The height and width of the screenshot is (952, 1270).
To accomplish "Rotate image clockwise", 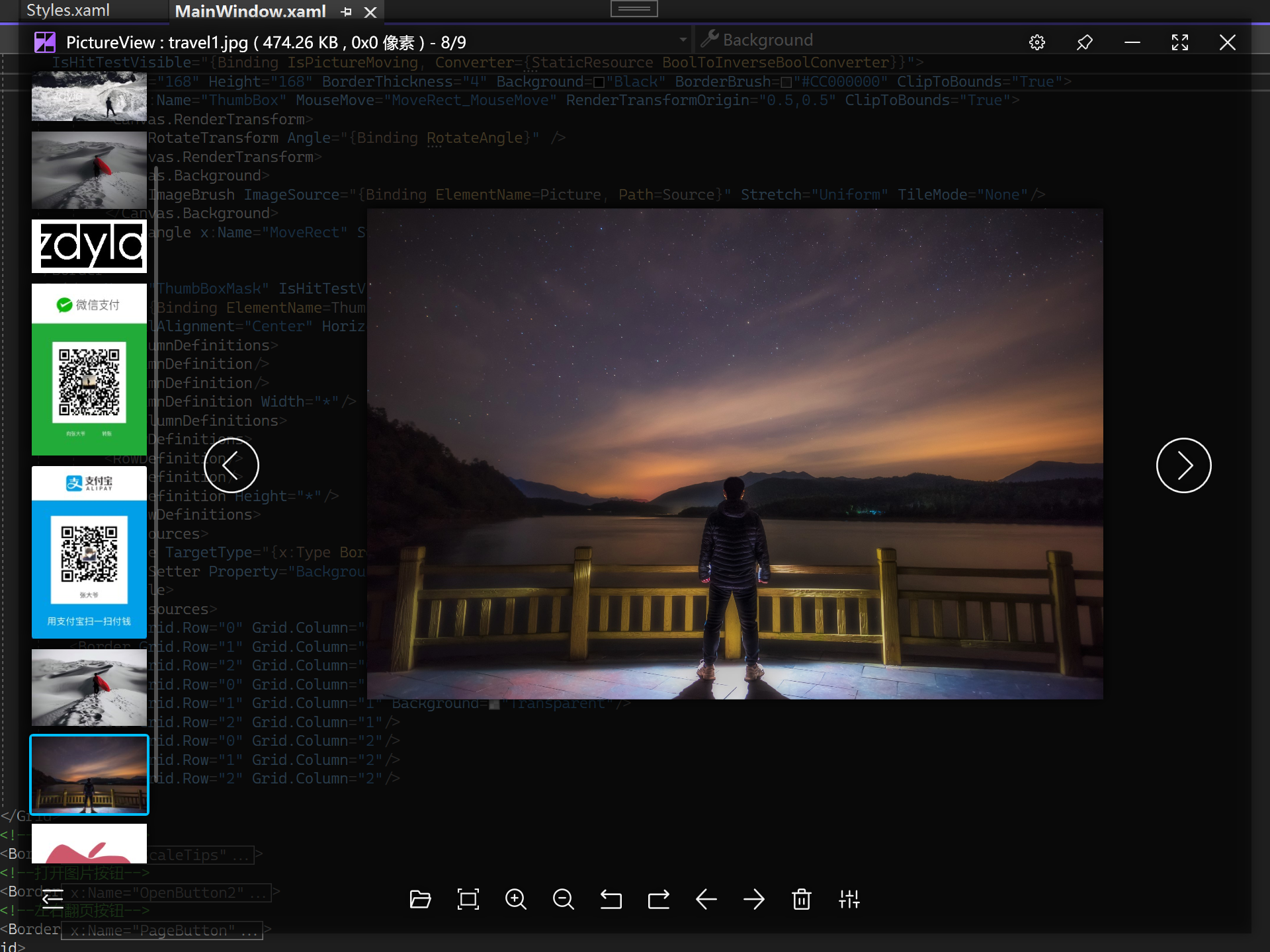I will (x=658, y=899).
